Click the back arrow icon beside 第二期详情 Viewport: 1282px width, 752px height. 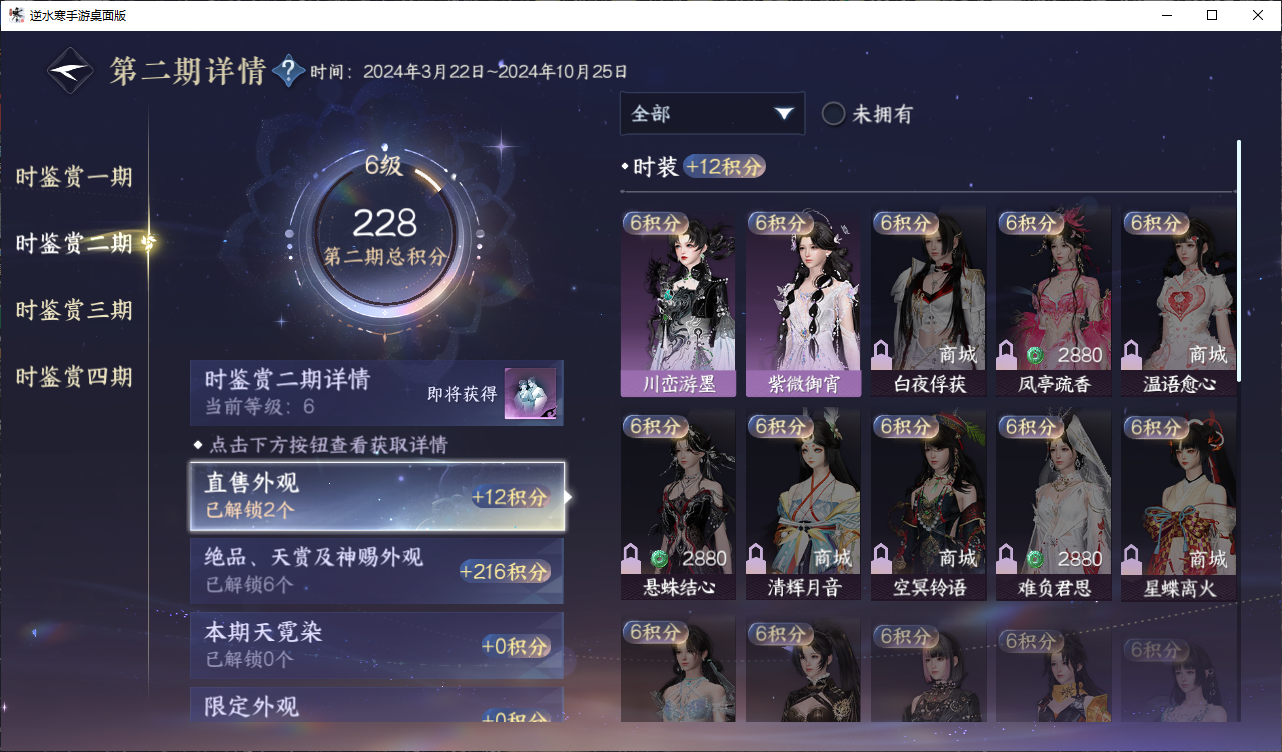(71, 71)
